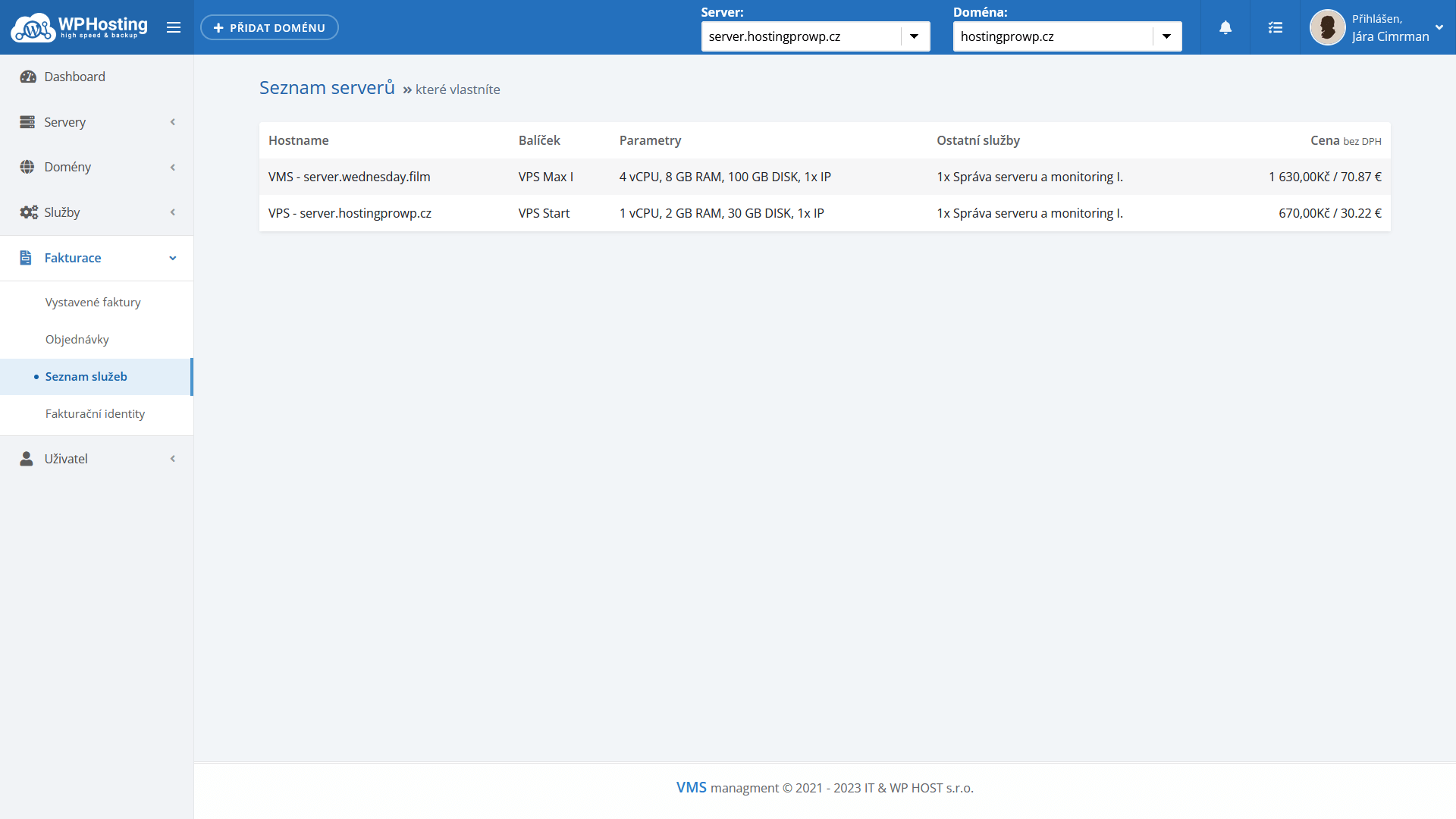Go to Fakturační identity

[95, 413]
